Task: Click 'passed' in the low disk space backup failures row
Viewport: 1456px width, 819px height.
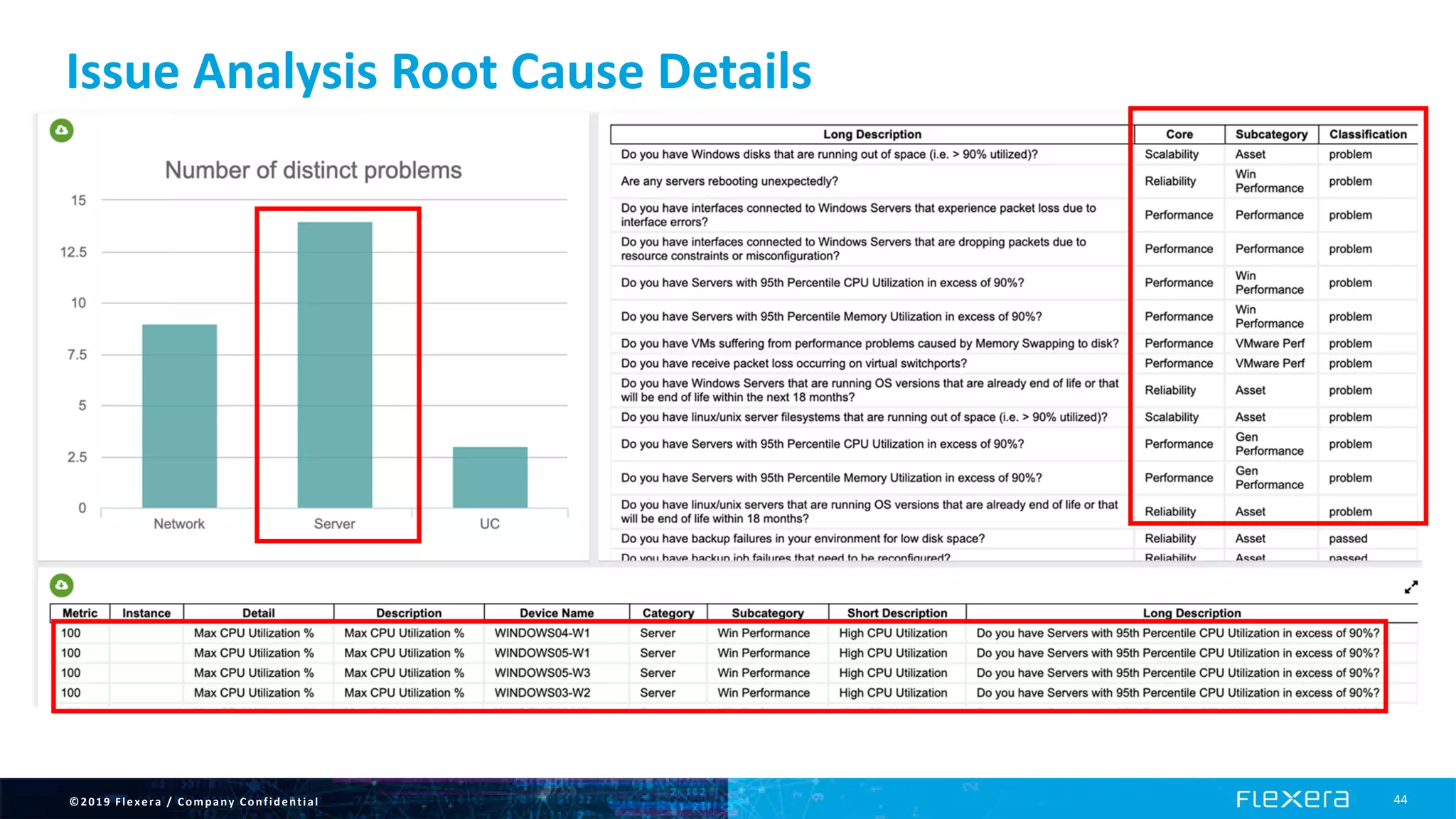Action: pos(1348,539)
